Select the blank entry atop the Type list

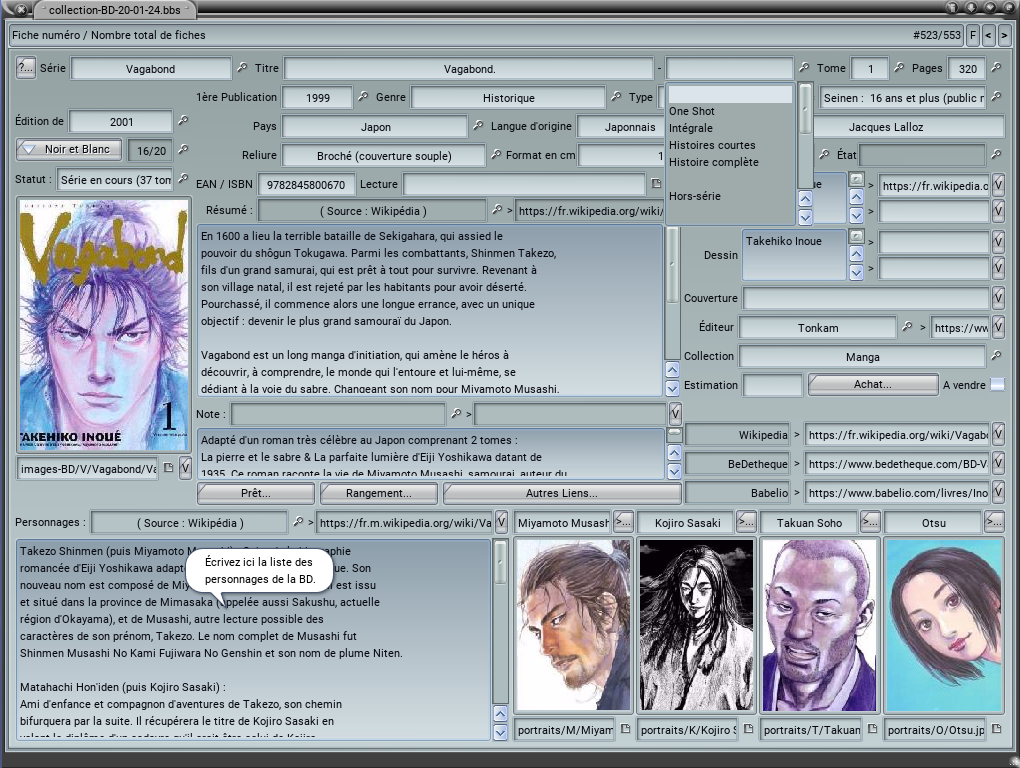click(730, 94)
